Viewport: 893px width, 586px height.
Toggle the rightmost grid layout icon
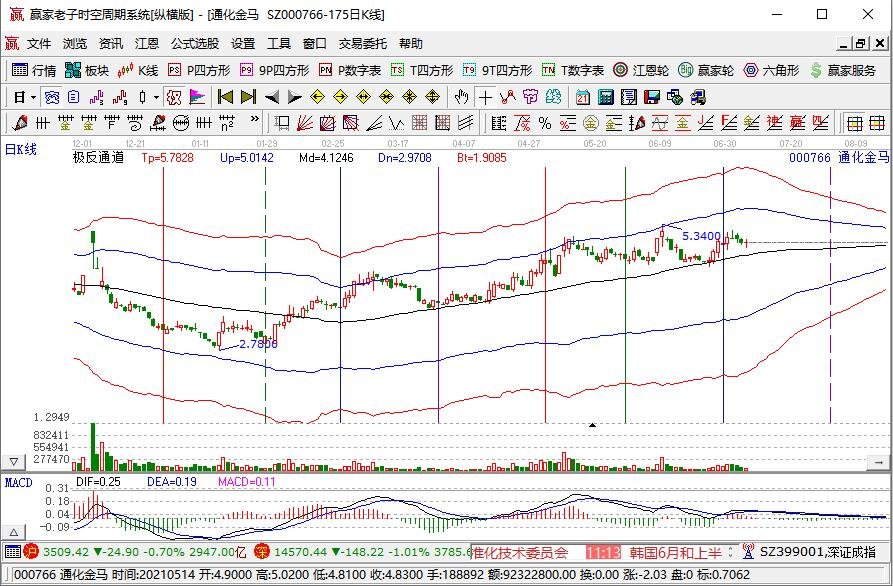tap(878, 123)
